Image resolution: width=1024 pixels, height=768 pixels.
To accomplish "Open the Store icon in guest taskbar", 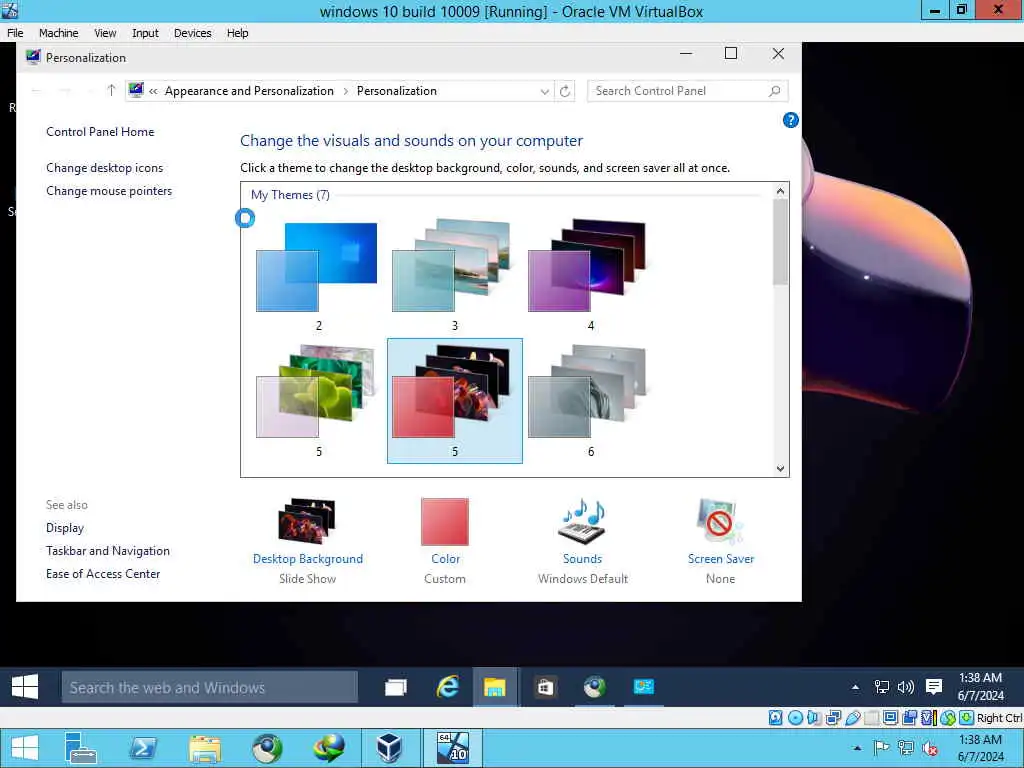I will coord(545,687).
